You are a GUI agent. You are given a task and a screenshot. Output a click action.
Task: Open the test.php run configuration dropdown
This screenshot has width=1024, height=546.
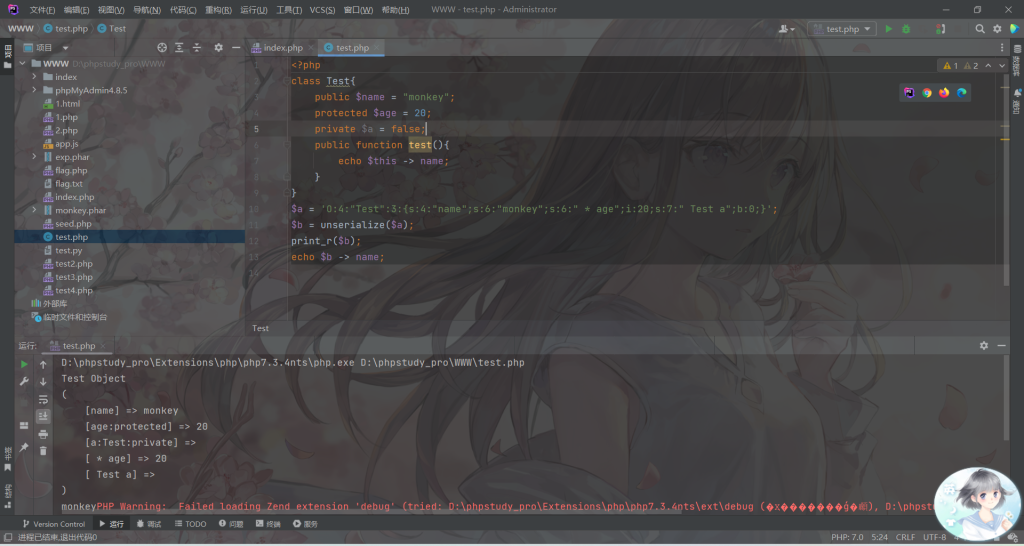pos(841,29)
